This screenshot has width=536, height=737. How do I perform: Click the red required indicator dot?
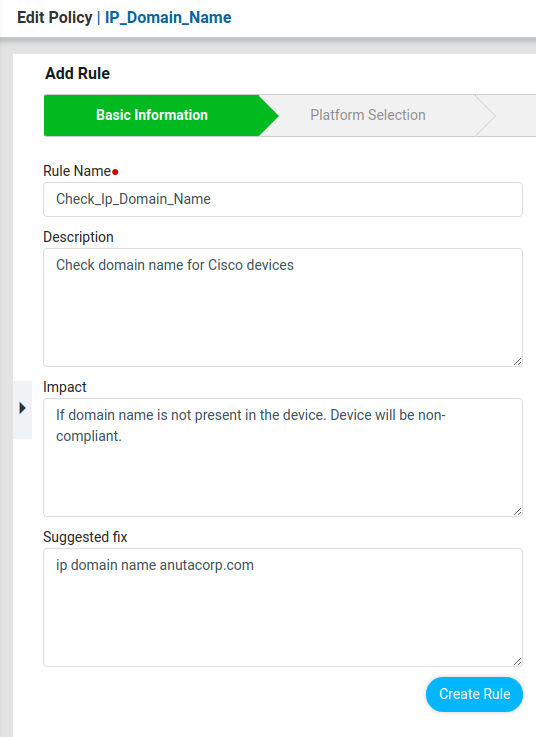pyautogui.click(x=115, y=172)
